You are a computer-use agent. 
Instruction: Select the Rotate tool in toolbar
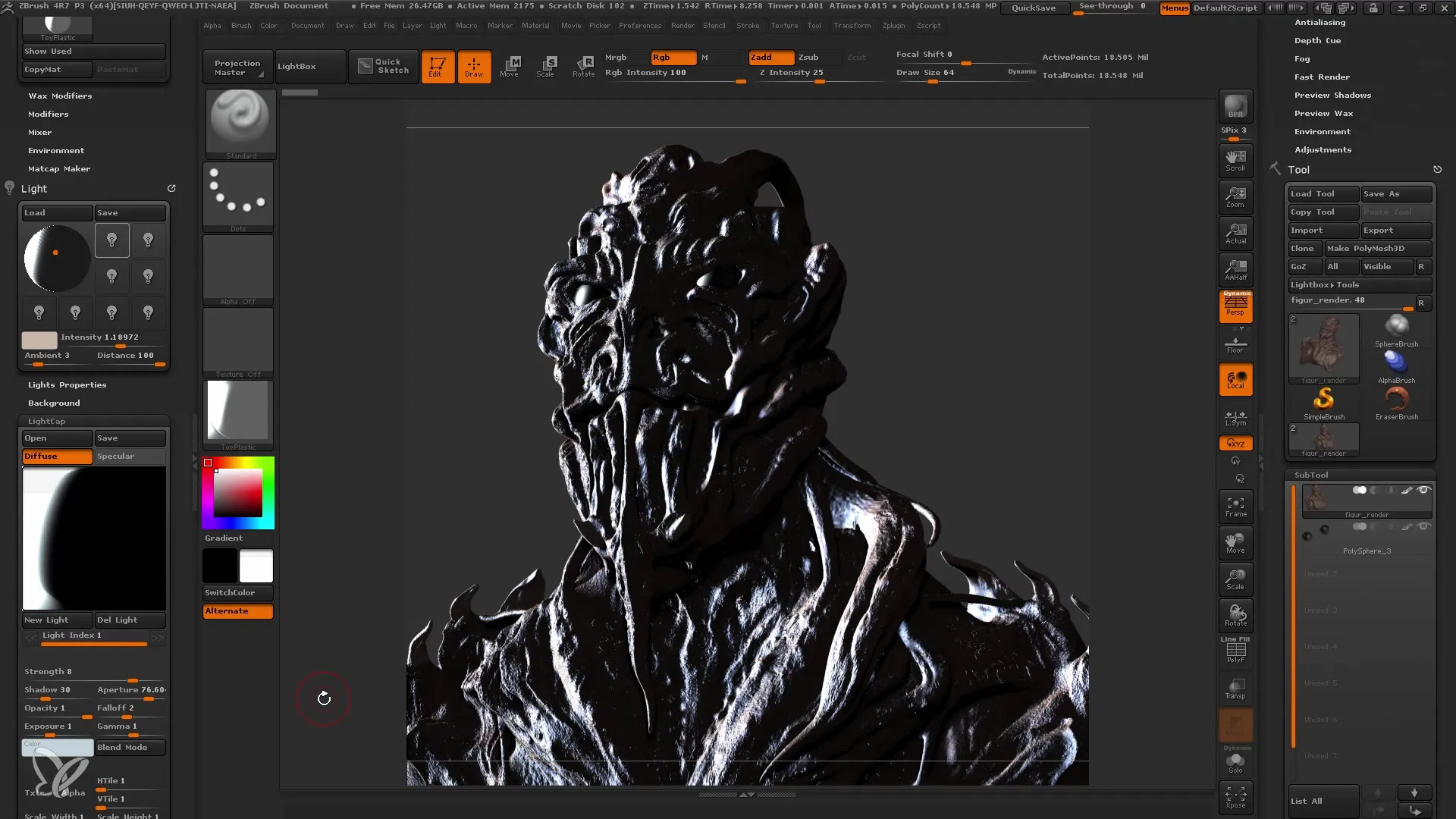coord(584,66)
